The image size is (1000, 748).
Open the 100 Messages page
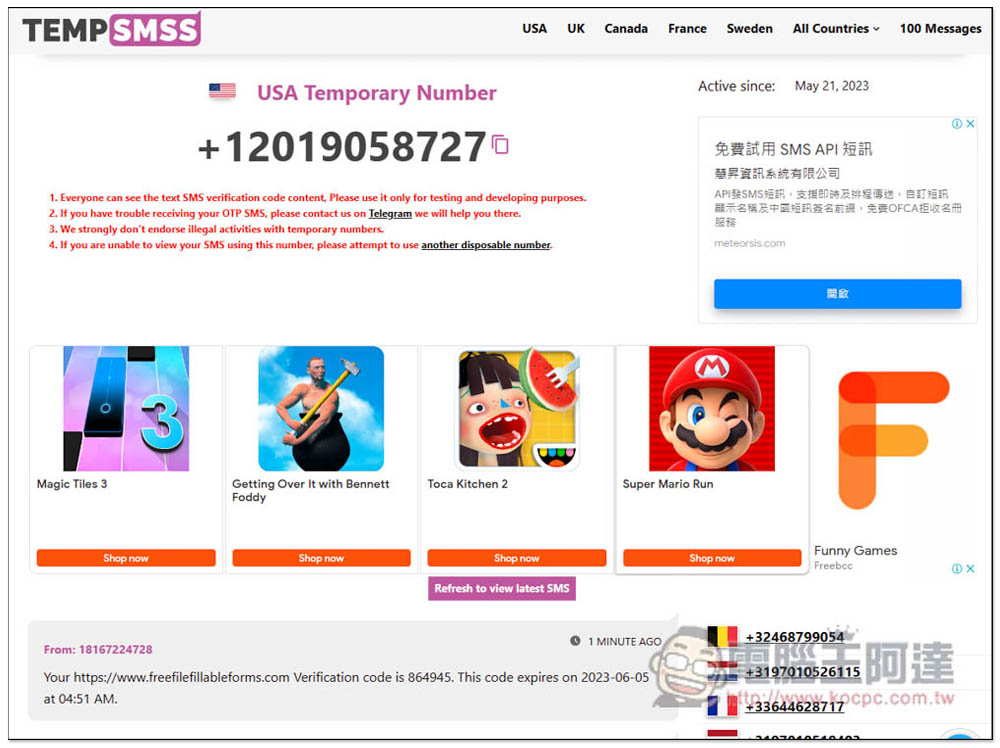(940, 29)
